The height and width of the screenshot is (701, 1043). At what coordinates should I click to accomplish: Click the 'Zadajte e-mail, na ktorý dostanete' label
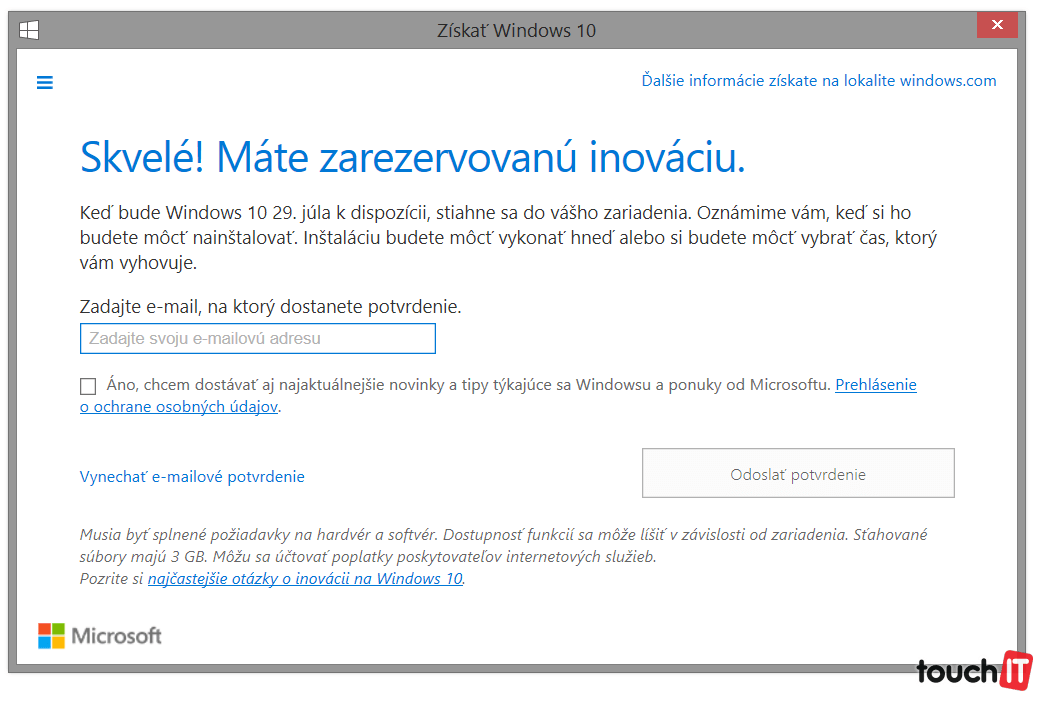pos(270,307)
